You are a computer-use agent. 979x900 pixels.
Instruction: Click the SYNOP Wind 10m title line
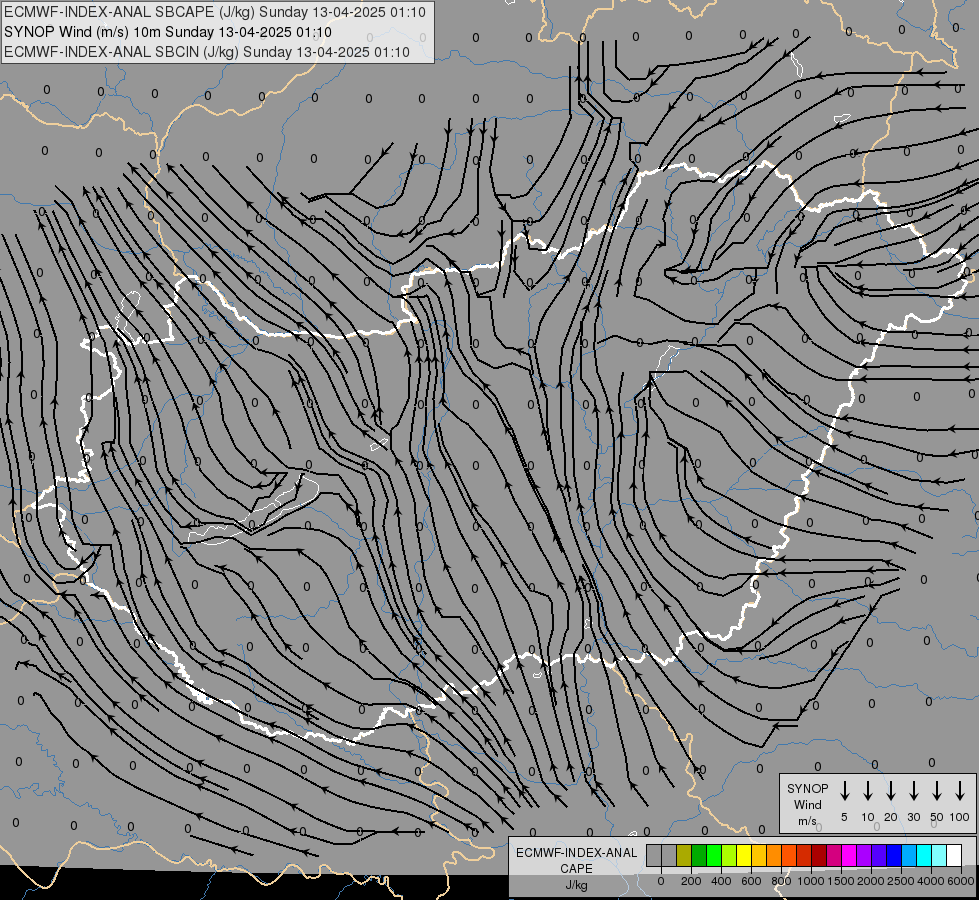click(x=168, y=32)
